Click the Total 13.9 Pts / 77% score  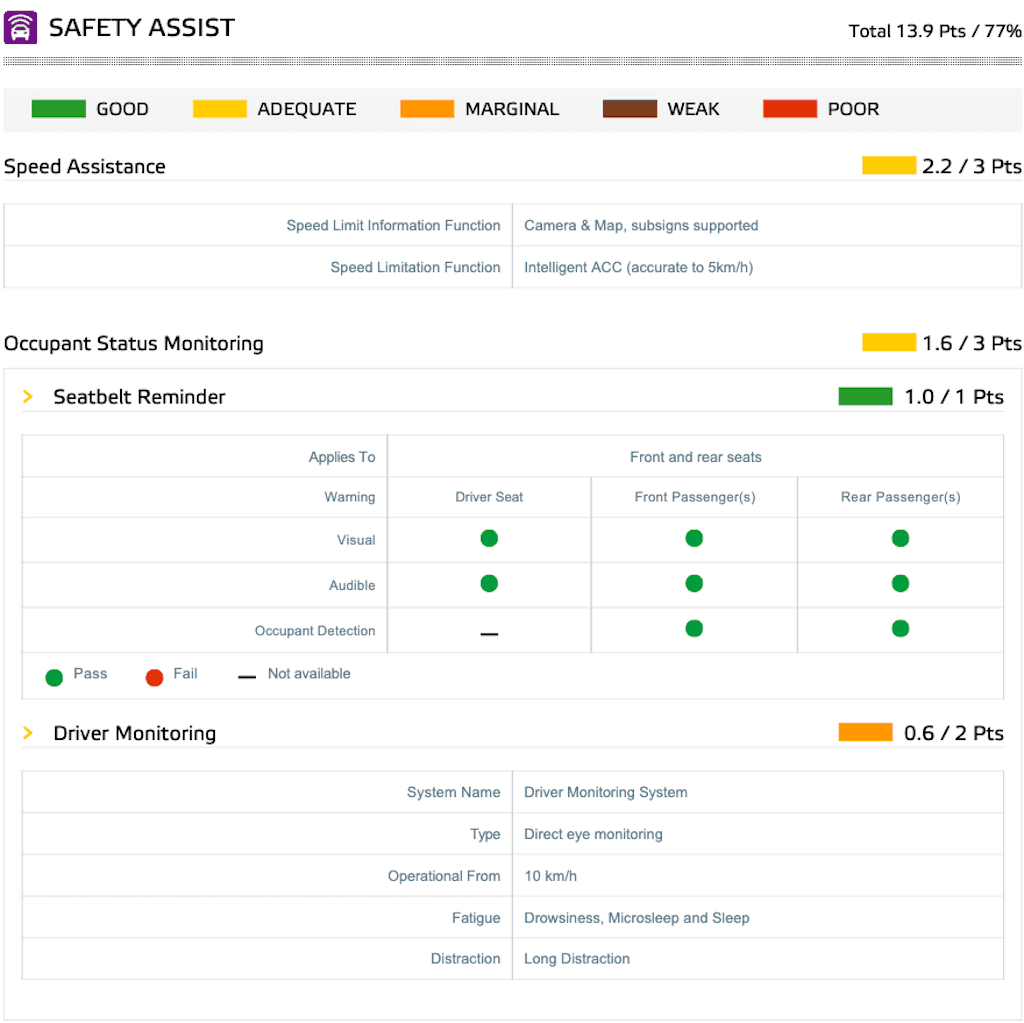point(935,31)
